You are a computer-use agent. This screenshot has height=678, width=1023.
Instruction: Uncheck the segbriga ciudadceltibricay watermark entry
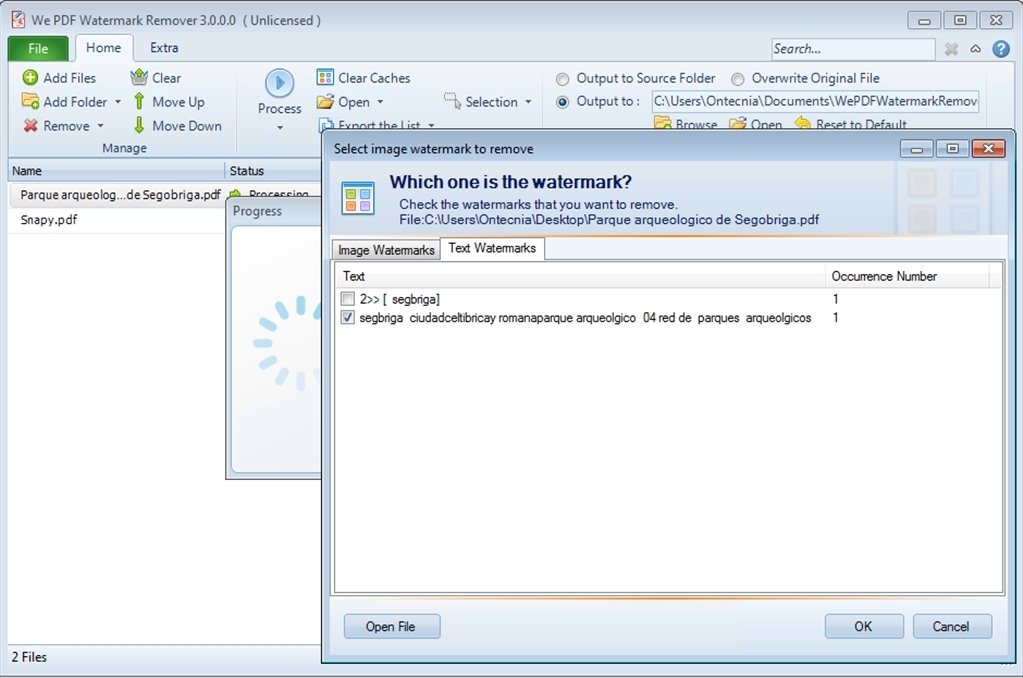click(346, 318)
